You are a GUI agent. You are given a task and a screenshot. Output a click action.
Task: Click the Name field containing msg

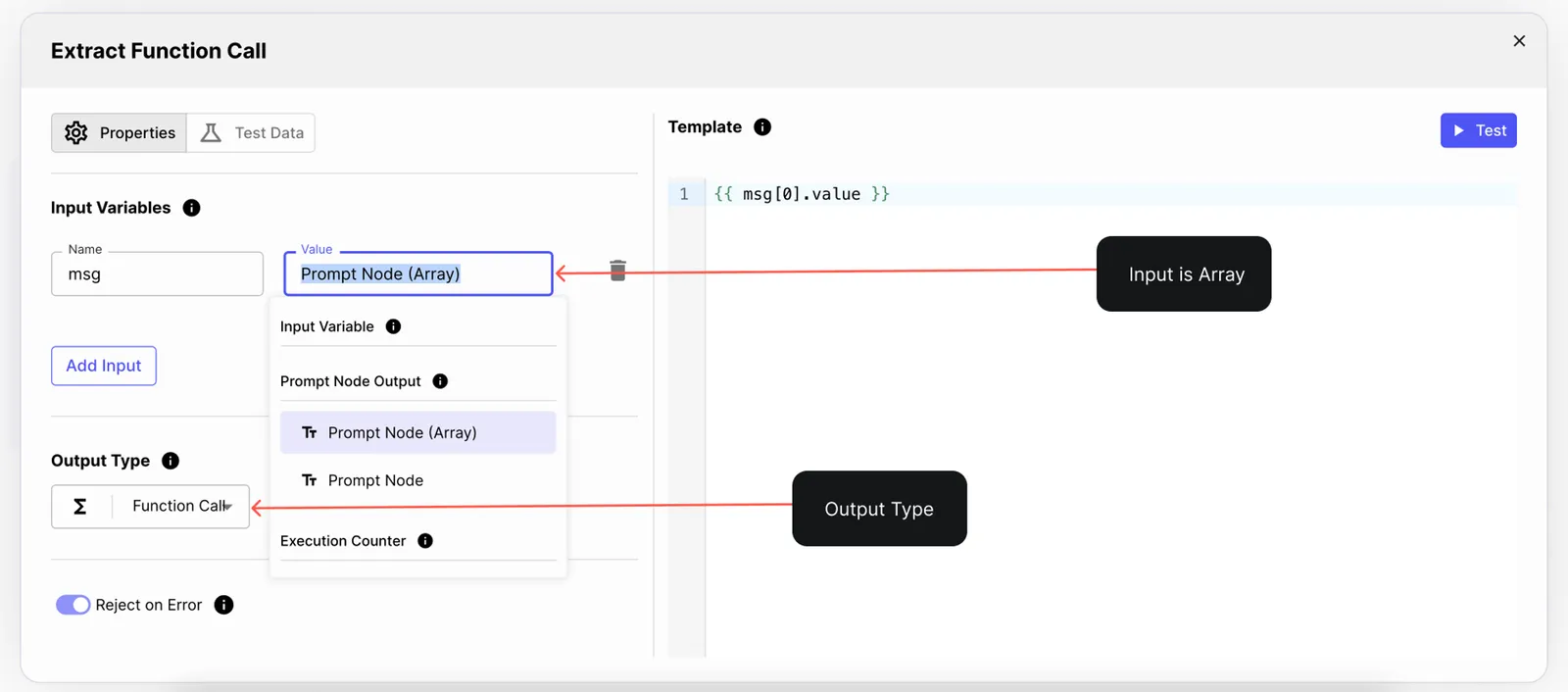(x=157, y=273)
